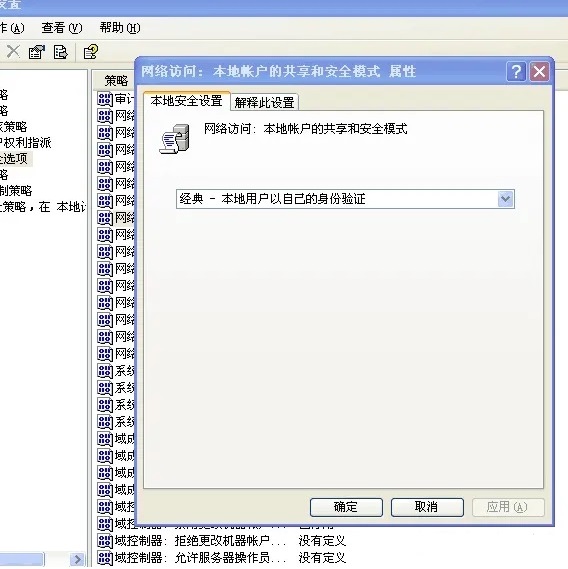Click the Export List toolbar icon
568x569 pixels.
(60, 52)
